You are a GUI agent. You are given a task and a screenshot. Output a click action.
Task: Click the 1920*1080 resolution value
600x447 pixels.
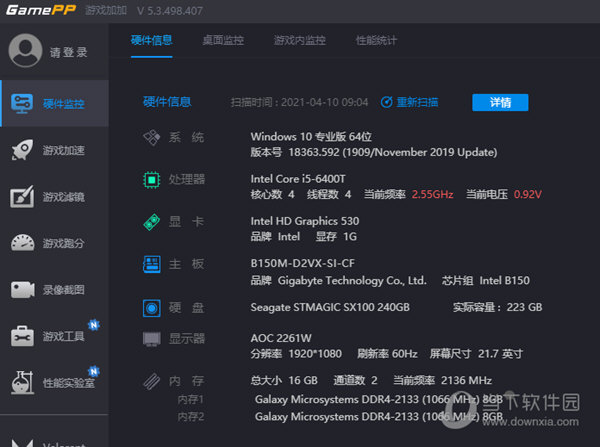[x=315, y=354]
